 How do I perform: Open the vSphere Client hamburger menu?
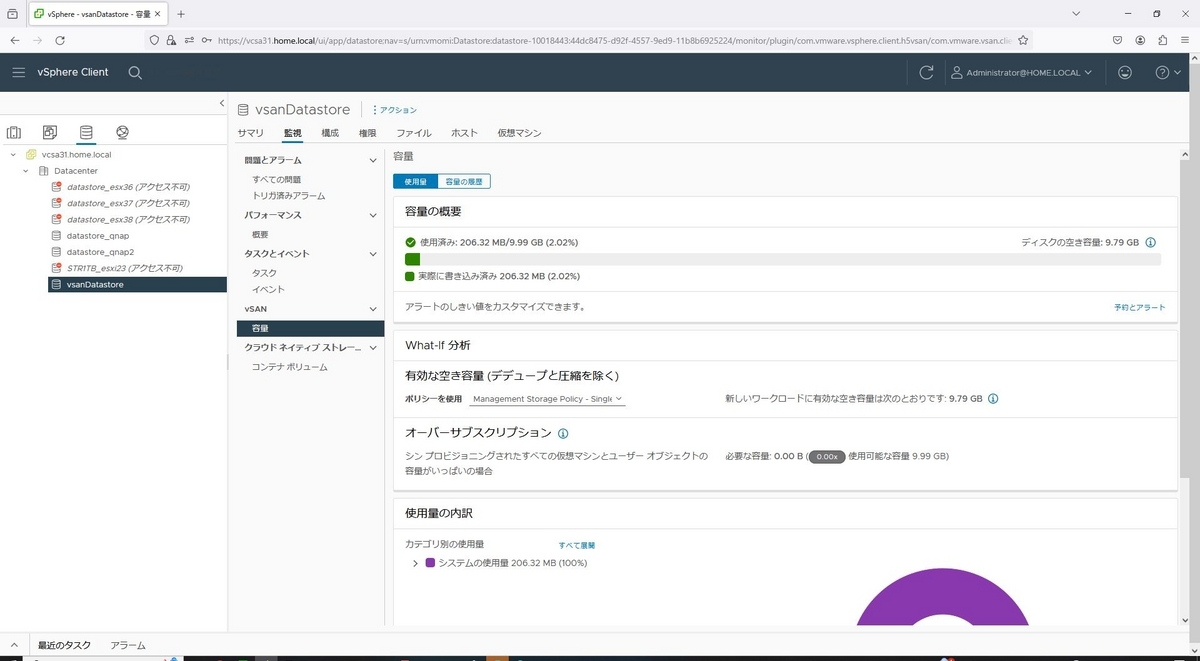coord(19,73)
